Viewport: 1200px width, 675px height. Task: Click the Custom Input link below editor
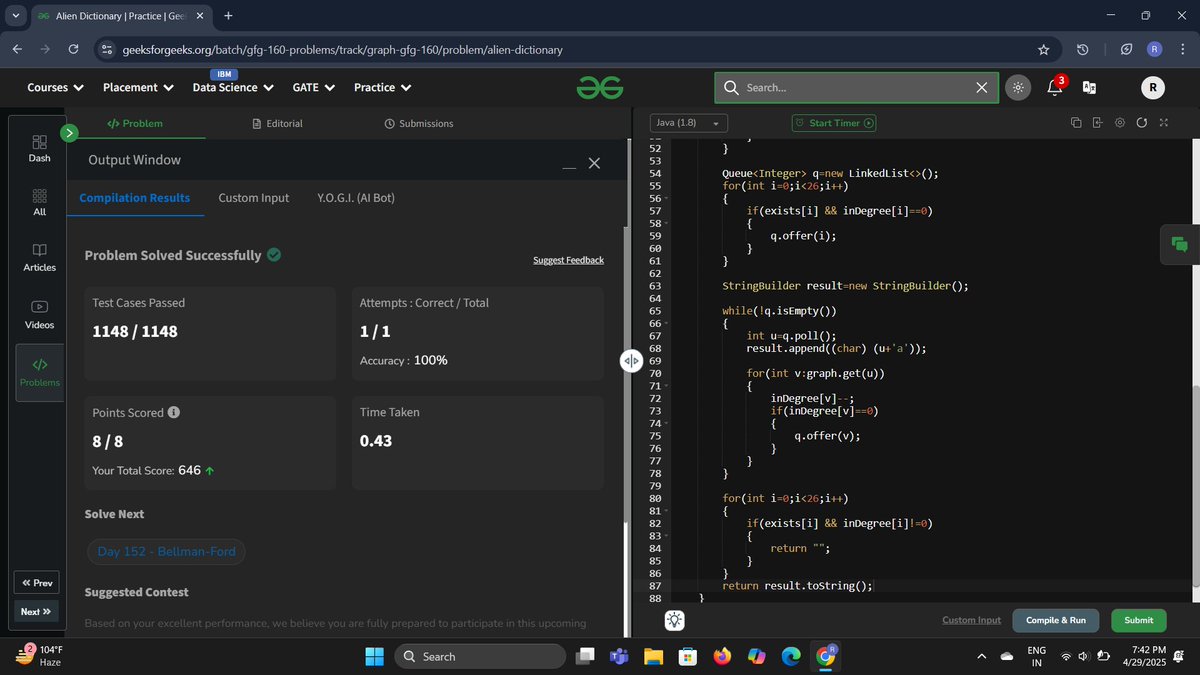click(971, 620)
